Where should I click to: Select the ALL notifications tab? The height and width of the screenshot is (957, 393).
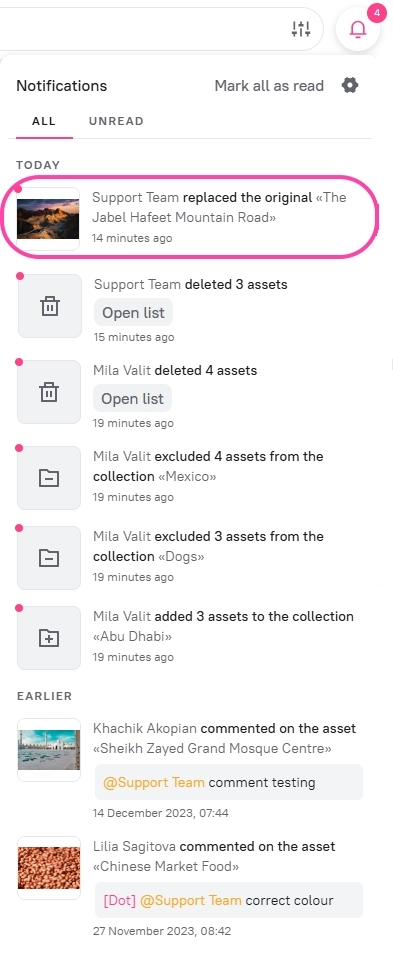[44, 121]
